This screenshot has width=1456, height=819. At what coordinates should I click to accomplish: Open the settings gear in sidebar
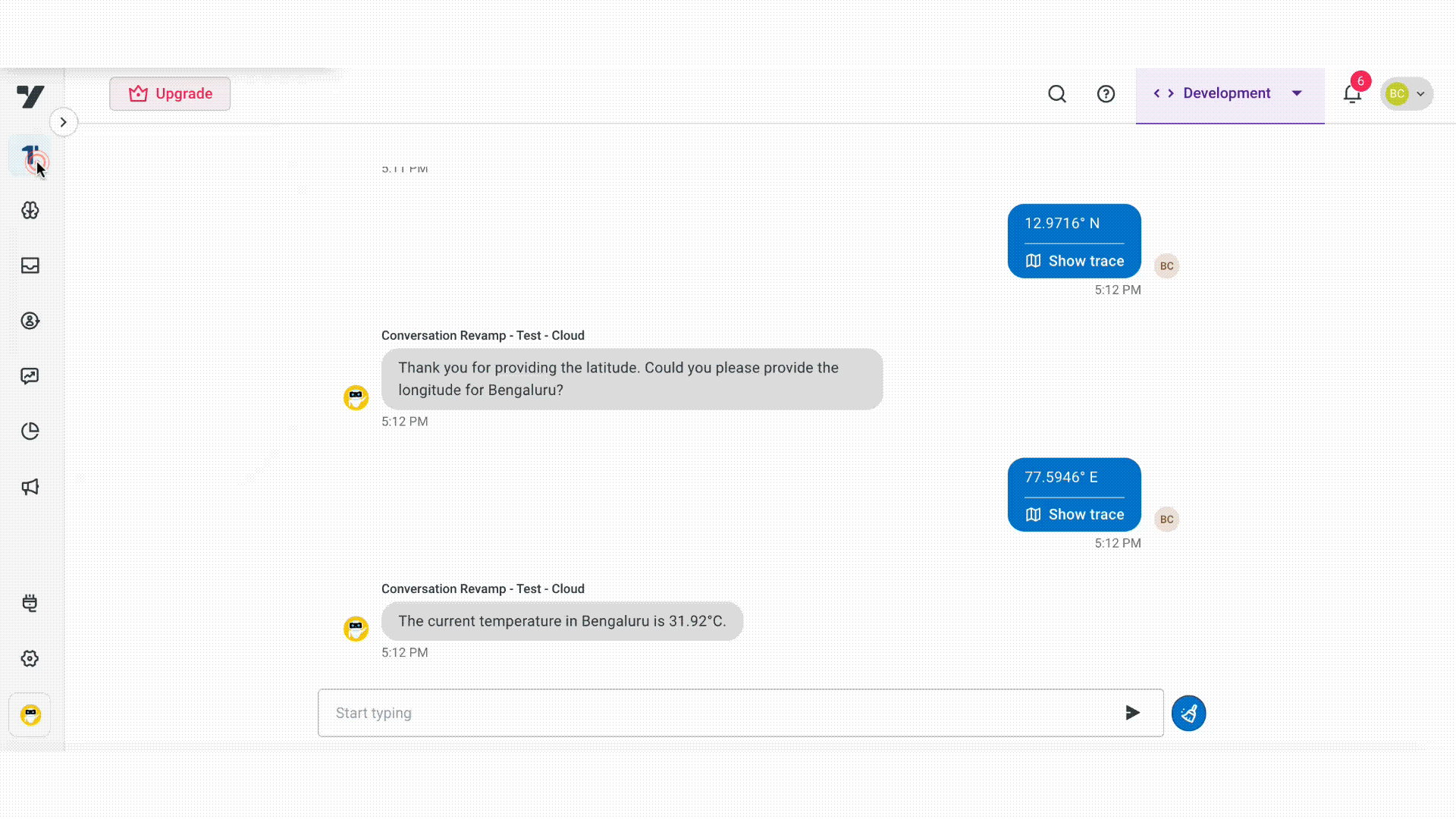(x=30, y=658)
